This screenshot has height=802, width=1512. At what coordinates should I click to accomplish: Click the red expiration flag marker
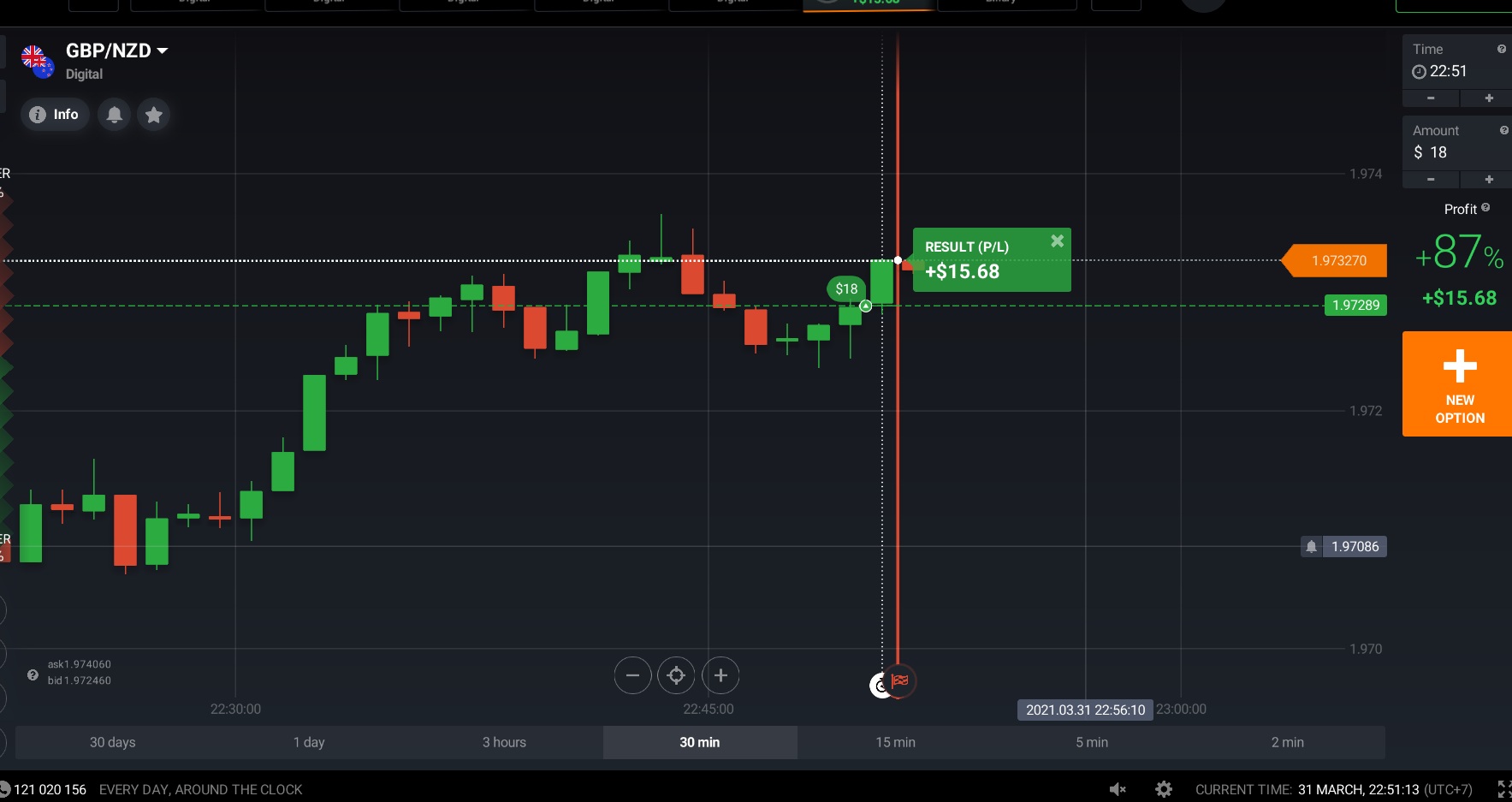(899, 681)
